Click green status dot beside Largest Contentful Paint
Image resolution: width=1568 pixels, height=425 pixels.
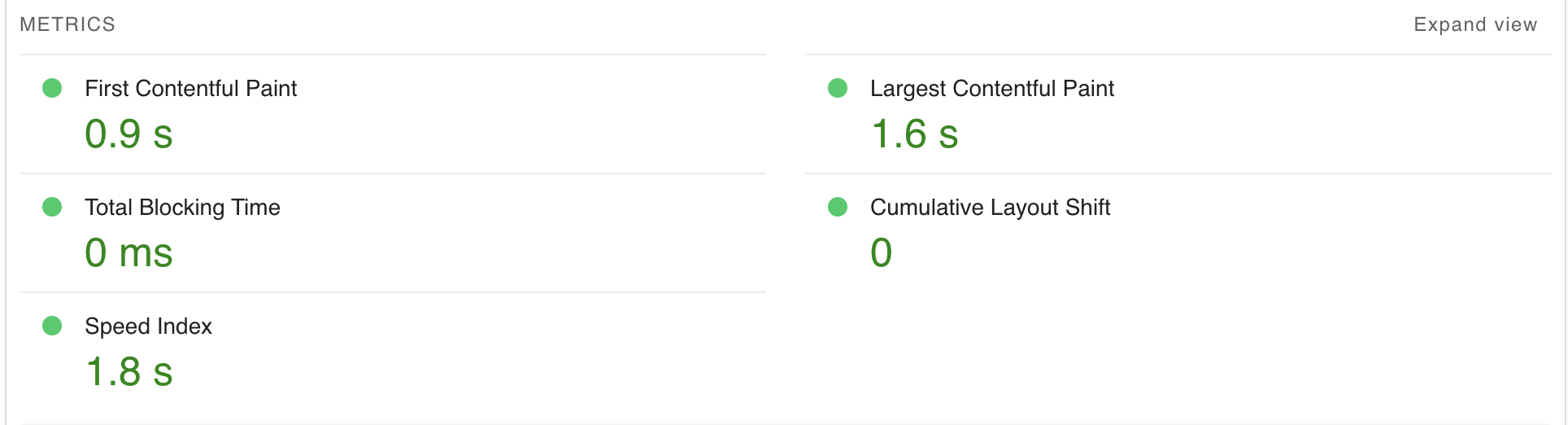[838, 88]
